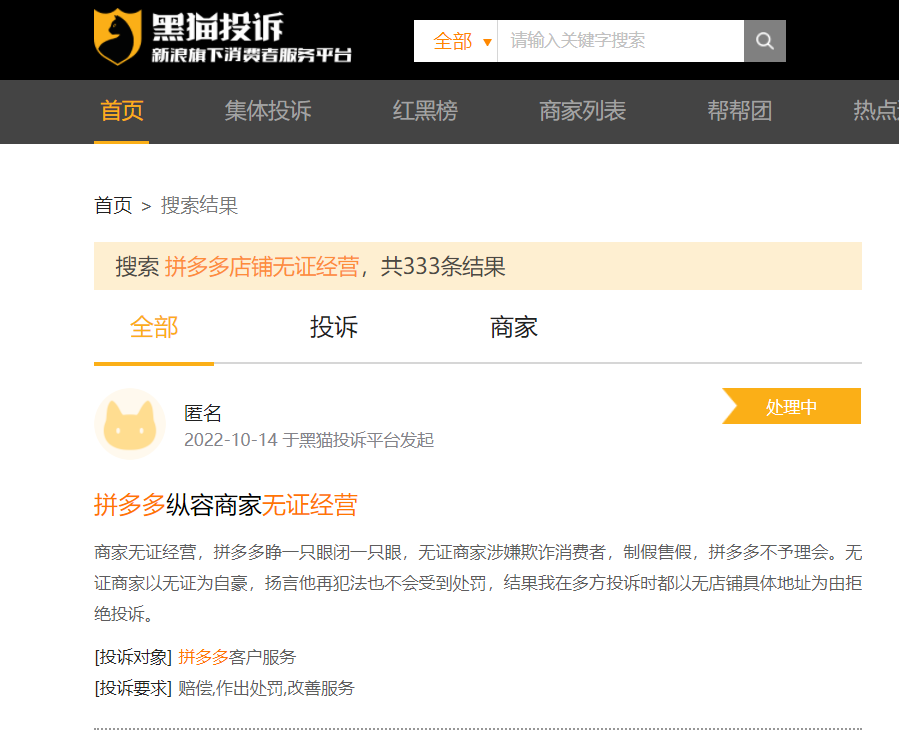Screen dimensions: 899x742
Task: Click the 赔偿,作出处罚,改善服务 complaint request text
Action: (266, 688)
